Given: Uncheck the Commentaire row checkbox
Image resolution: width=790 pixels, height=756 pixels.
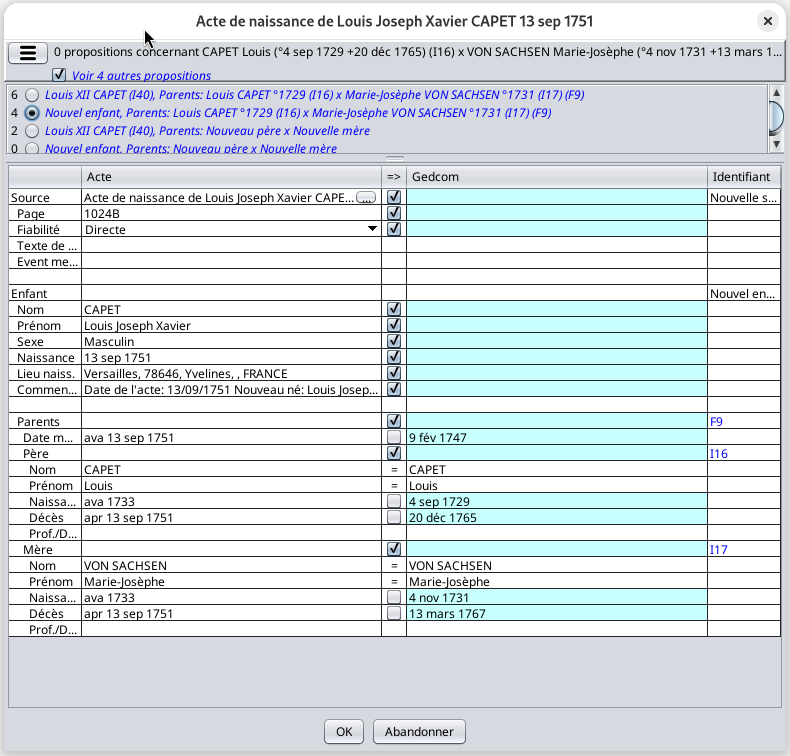Looking at the screenshot, I should pos(394,389).
